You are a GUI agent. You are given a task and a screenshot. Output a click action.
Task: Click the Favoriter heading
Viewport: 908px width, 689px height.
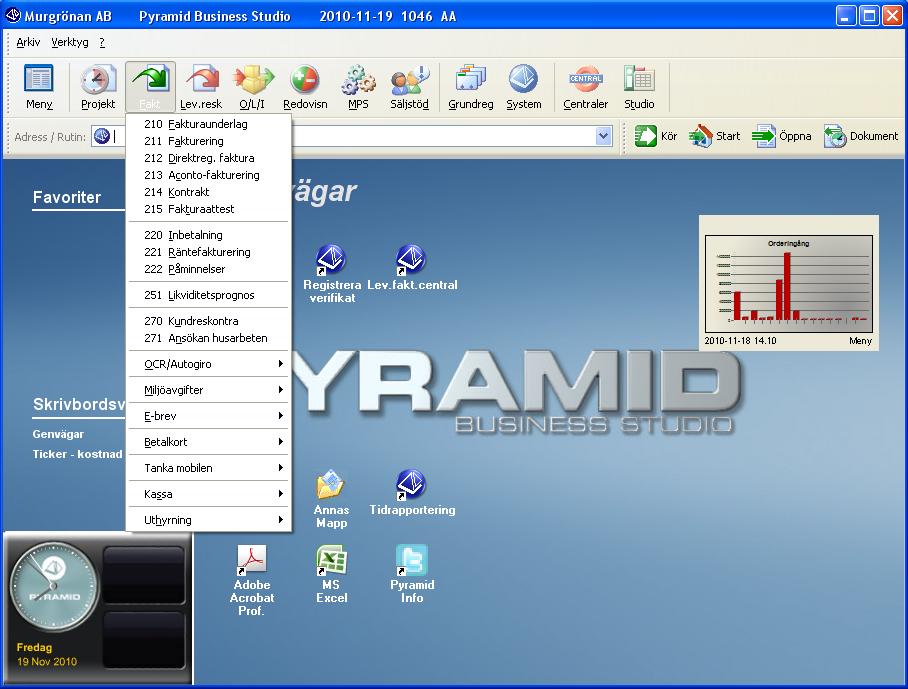click(x=67, y=197)
